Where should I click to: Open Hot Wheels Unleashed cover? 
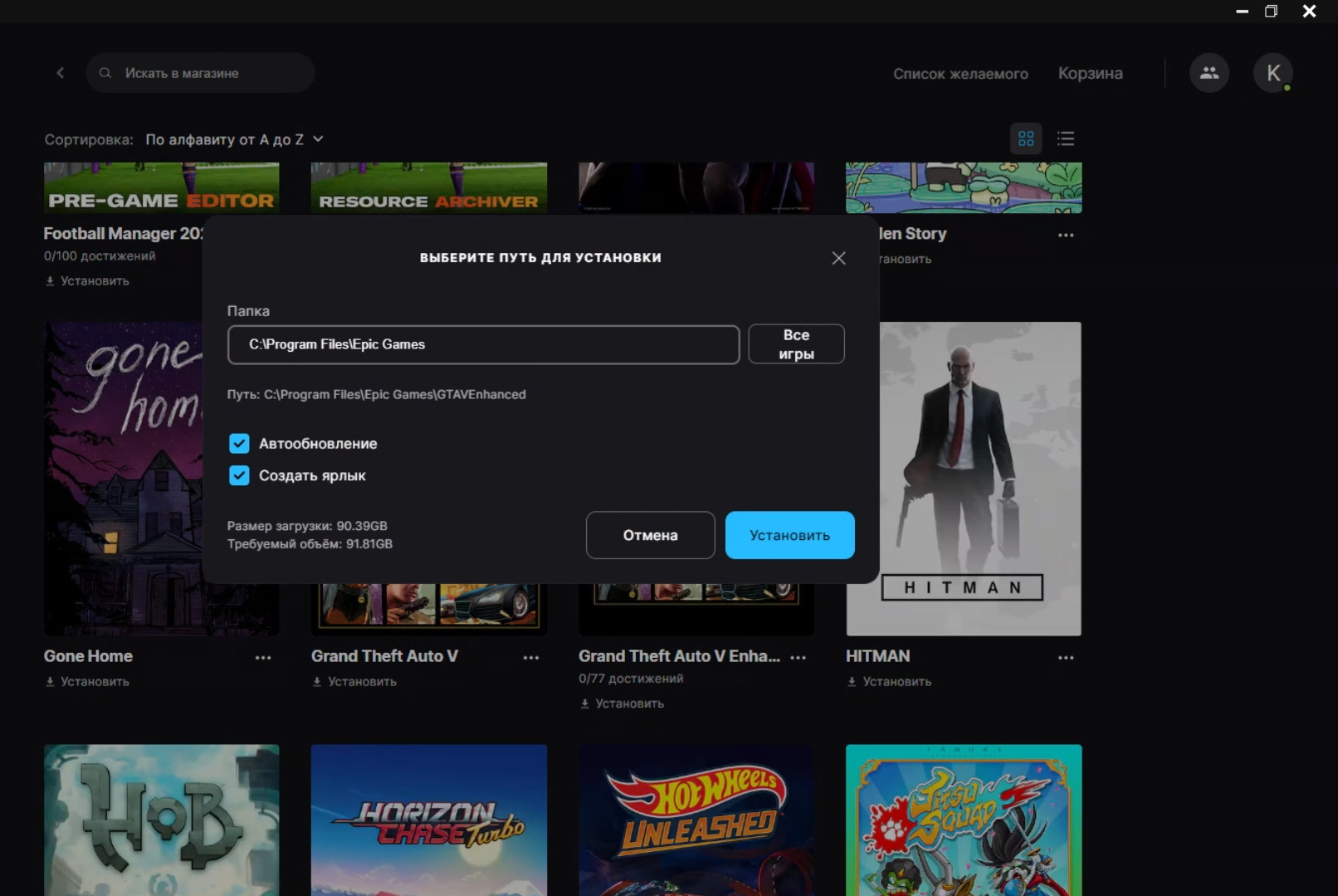click(696, 820)
